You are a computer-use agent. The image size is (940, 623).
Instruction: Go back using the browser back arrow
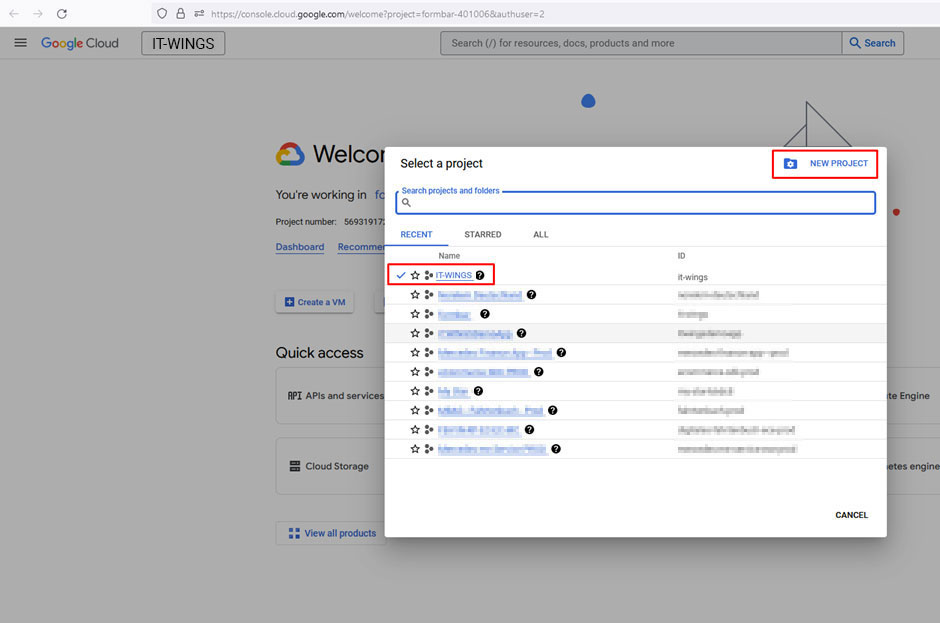pos(14,13)
